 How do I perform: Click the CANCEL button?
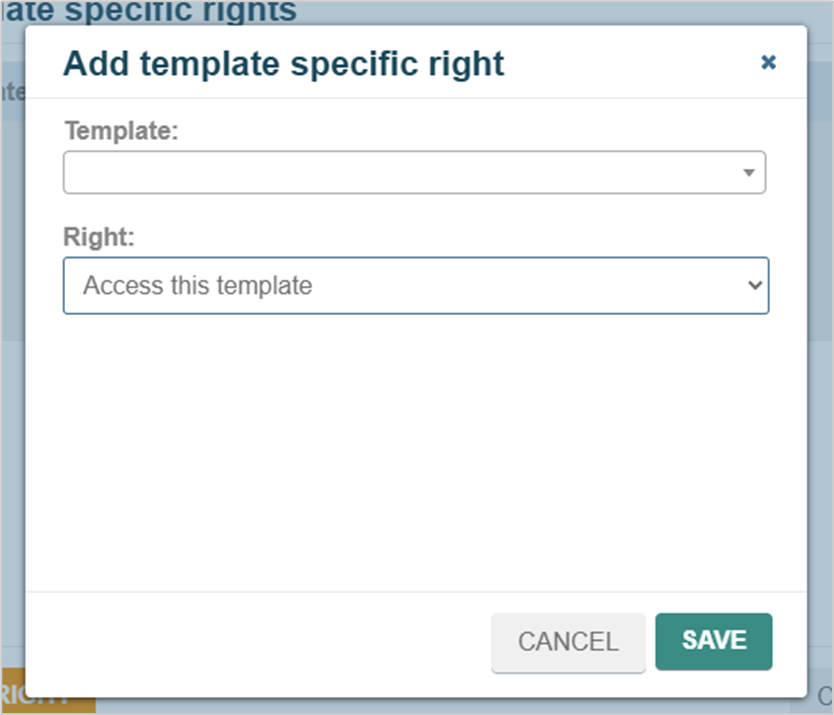568,642
